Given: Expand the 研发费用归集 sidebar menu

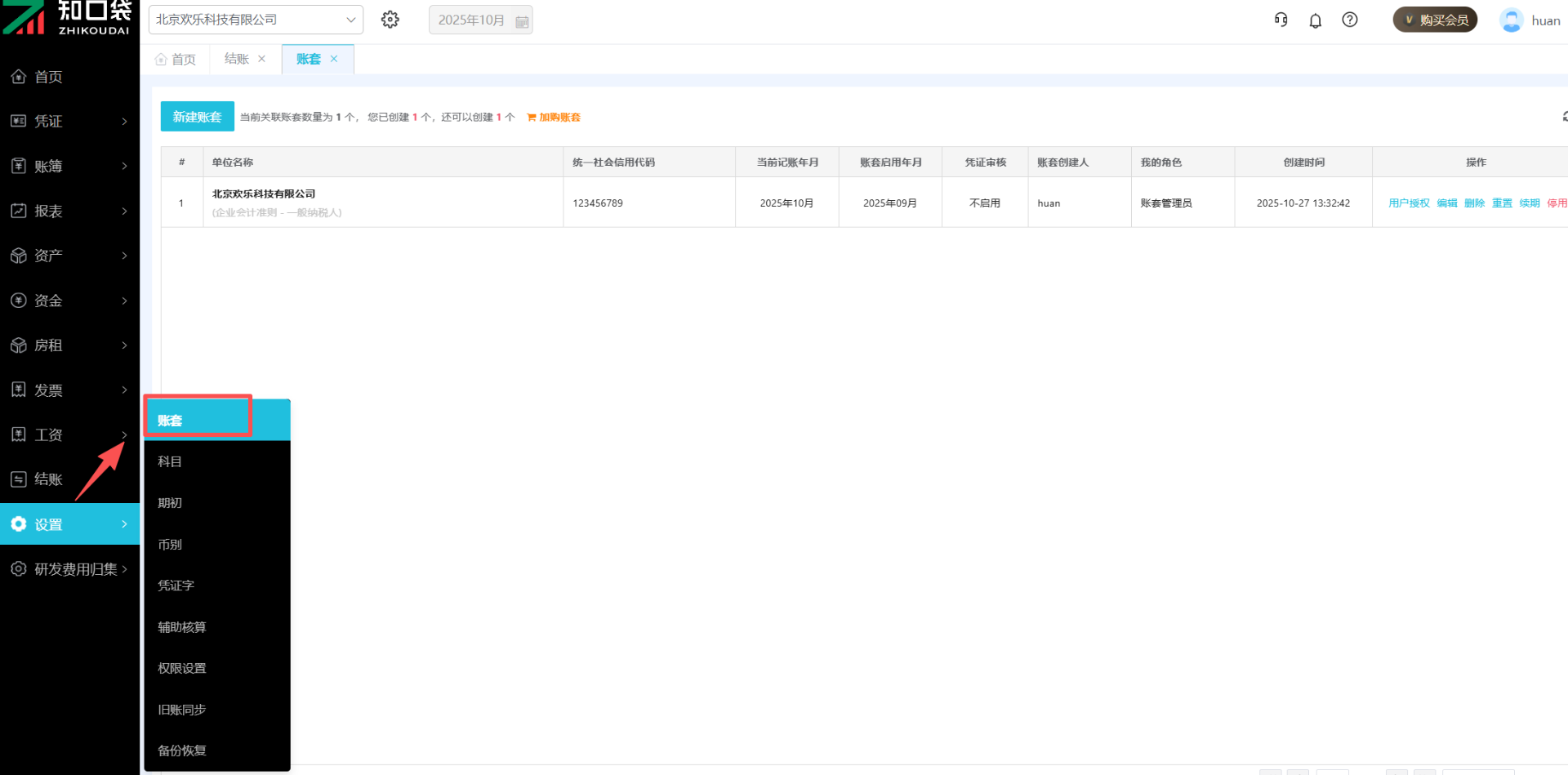Looking at the screenshot, I should 69,569.
